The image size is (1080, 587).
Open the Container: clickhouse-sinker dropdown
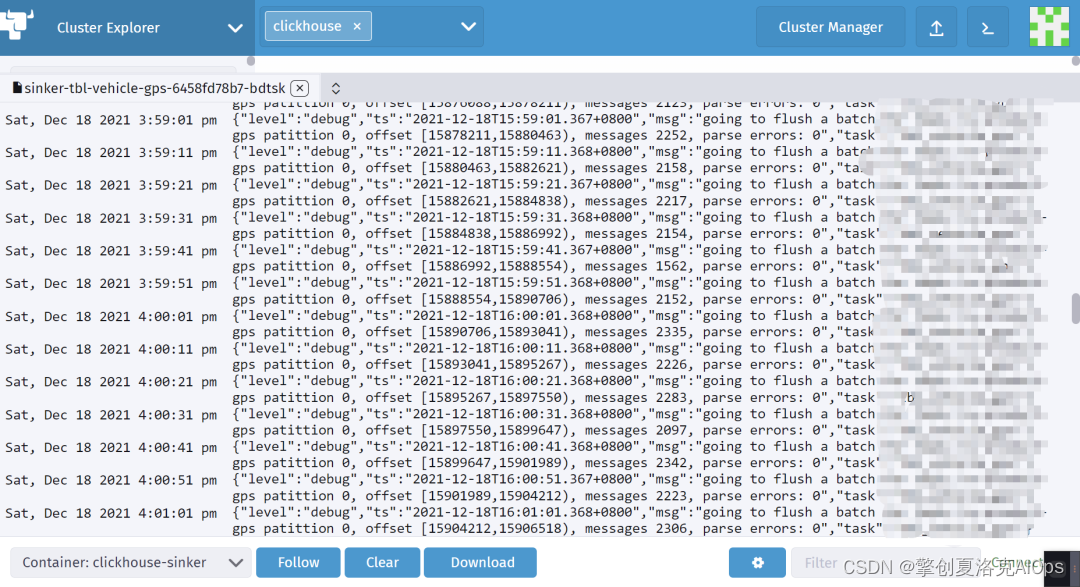129,562
